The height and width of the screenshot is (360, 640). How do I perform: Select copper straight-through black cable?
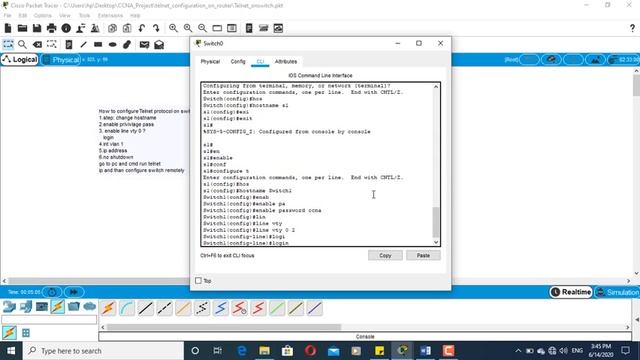click(x=146, y=308)
